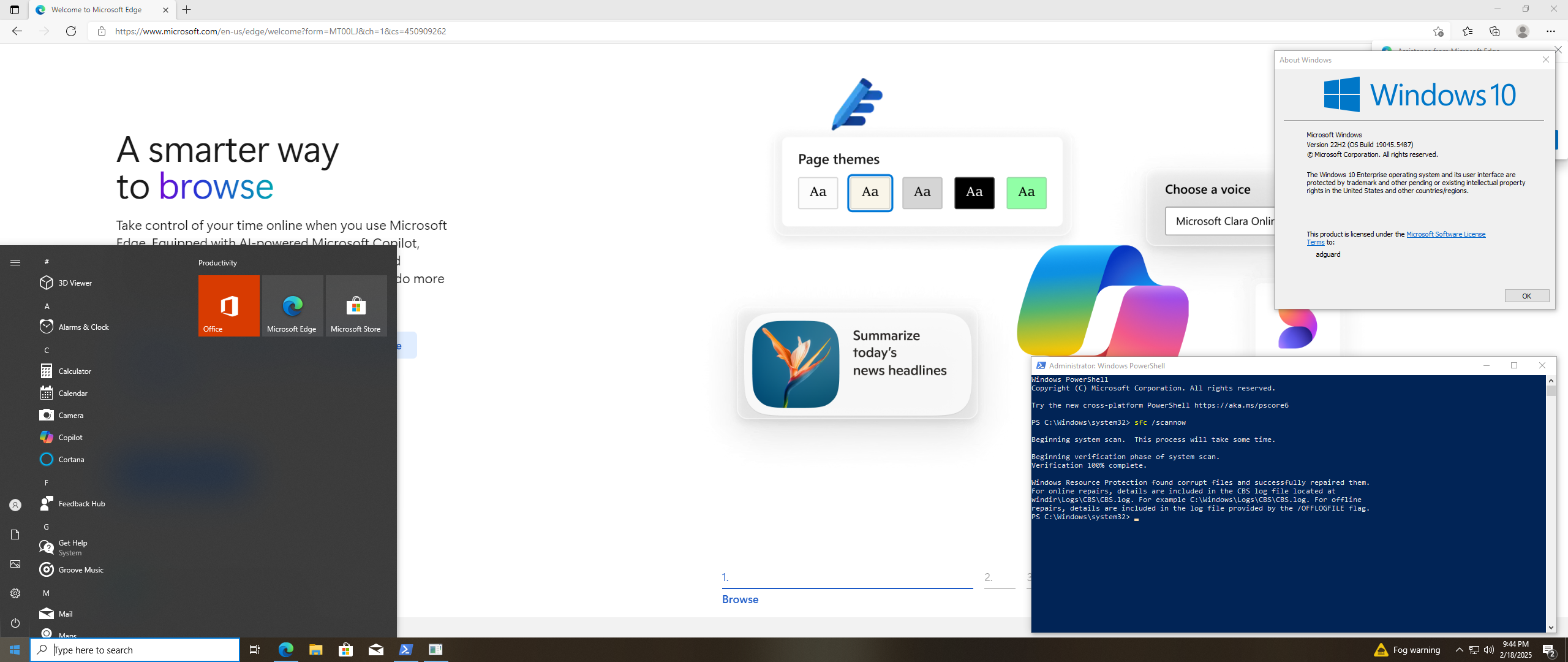1568x662 pixels.
Task: Click OK in About Windows dialog
Action: click(1527, 296)
